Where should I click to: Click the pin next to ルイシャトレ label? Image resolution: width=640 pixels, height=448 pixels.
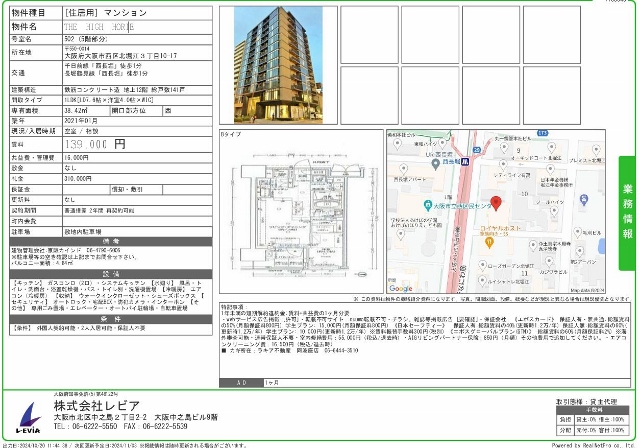pos(482,281)
